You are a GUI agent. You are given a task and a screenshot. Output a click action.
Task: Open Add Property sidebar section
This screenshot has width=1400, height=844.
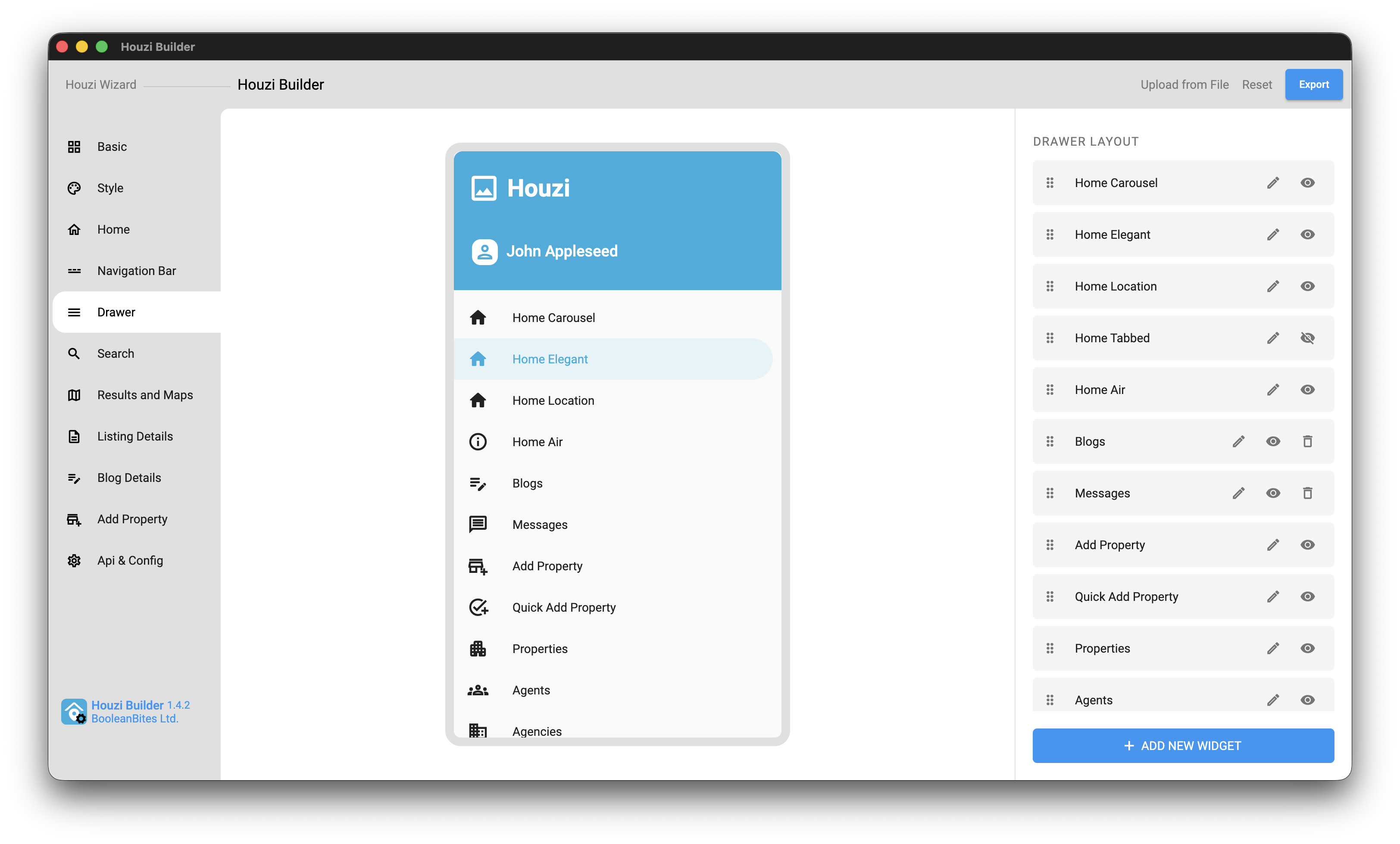coord(136,519)
